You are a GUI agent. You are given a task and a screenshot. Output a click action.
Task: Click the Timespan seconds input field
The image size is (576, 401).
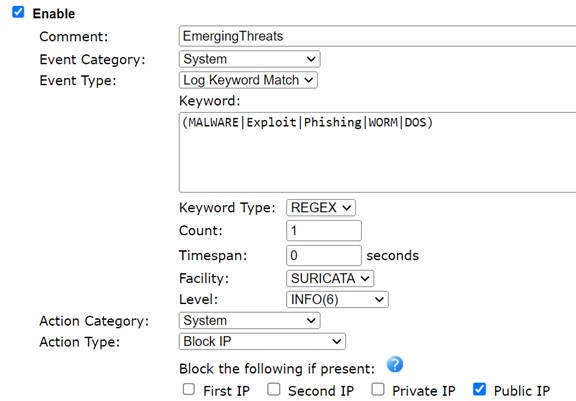(324, 255)
